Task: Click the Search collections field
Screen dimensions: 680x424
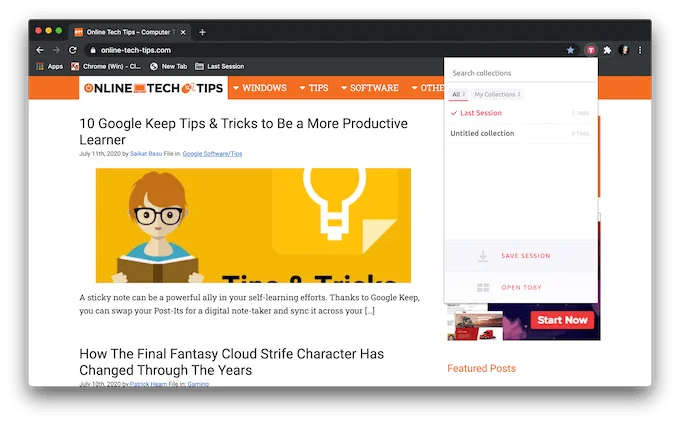Action: 520,73
